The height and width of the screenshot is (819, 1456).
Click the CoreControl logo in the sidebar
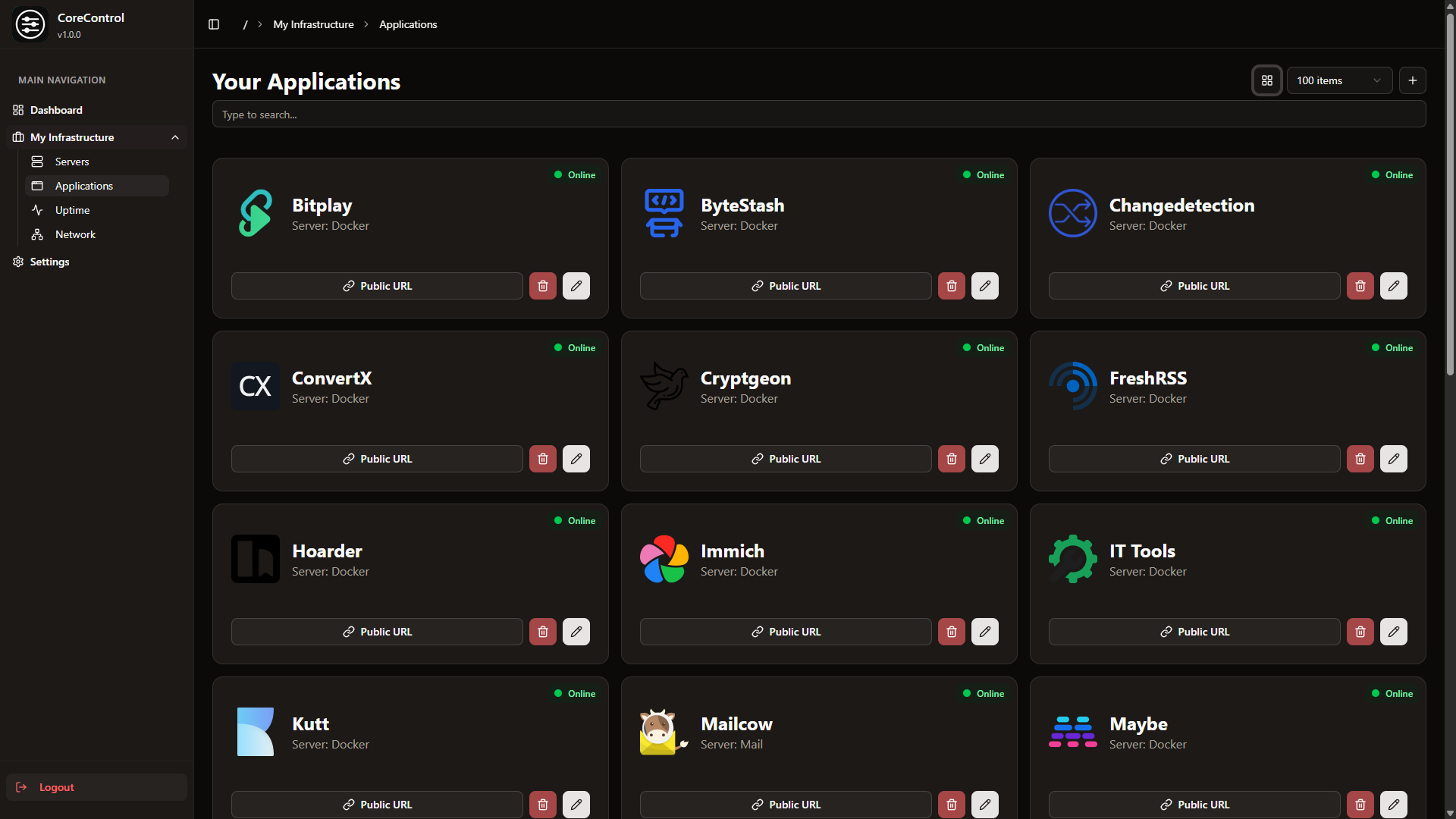point(30,24)
